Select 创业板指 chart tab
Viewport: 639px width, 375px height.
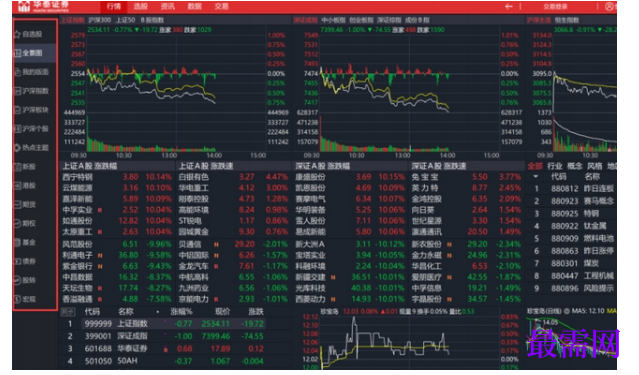pyautogui.click(x=361, y=20)
